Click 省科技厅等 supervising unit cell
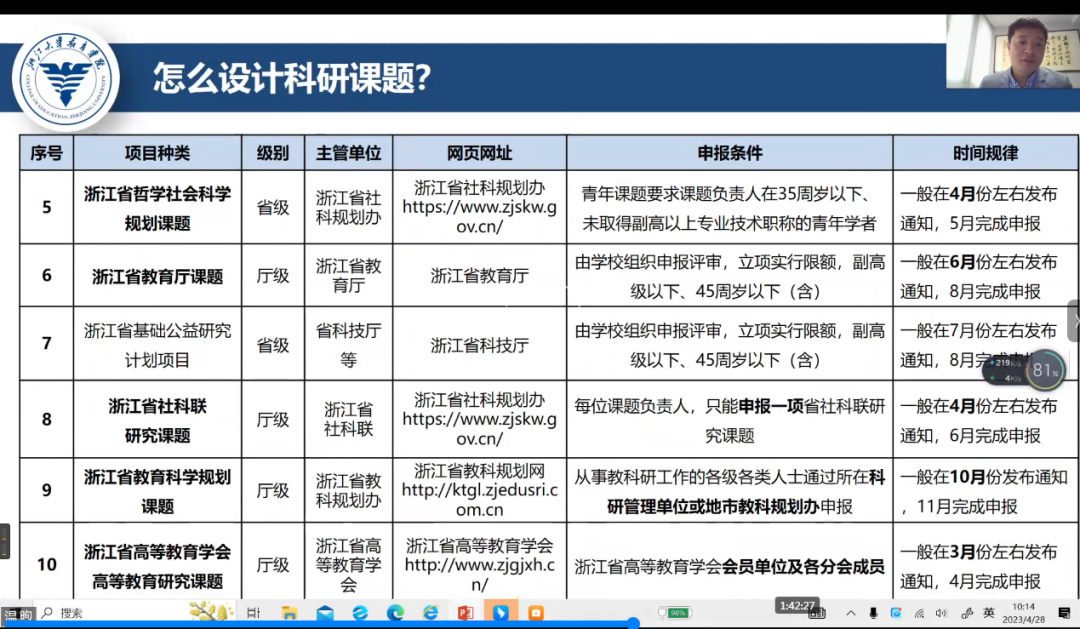 (x=349, y=344)
